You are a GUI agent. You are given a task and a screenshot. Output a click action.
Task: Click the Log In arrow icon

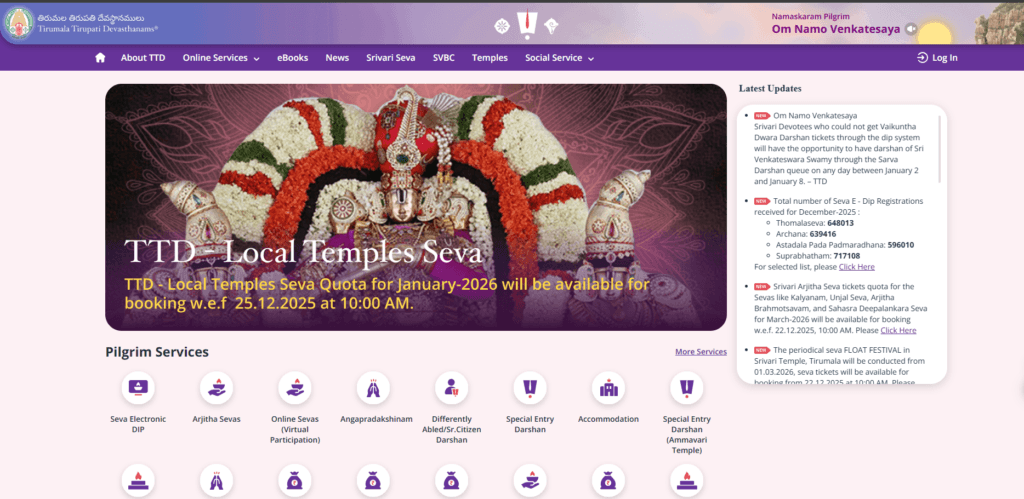click(922, 57)
